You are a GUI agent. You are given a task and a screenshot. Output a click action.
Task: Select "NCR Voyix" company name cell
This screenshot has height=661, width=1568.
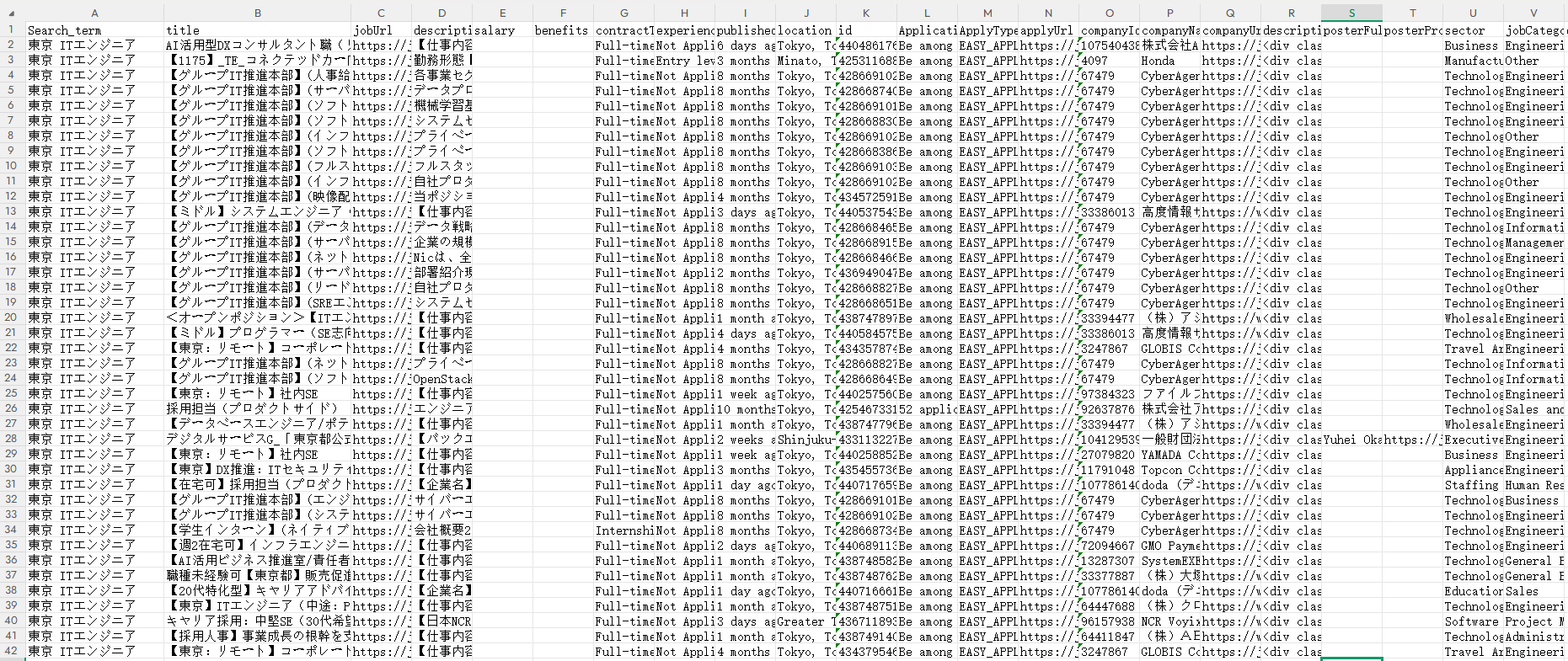(1169, 621)
